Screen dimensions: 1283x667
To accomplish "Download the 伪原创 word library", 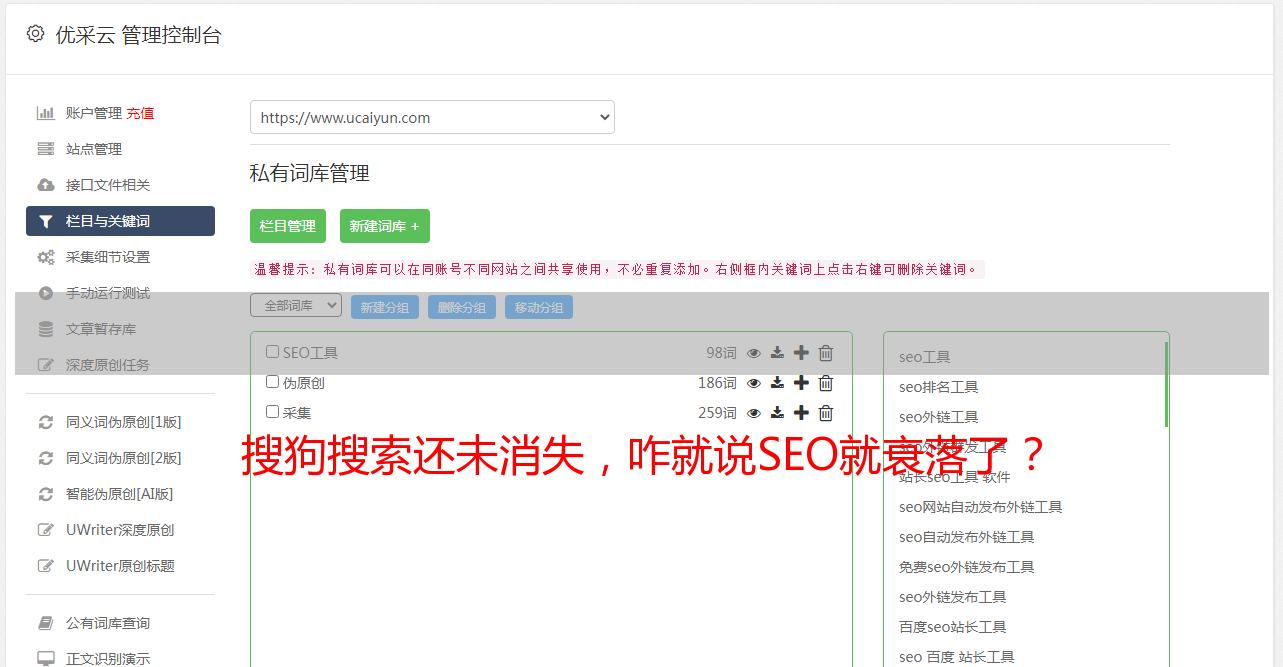I will pos(777,383).
